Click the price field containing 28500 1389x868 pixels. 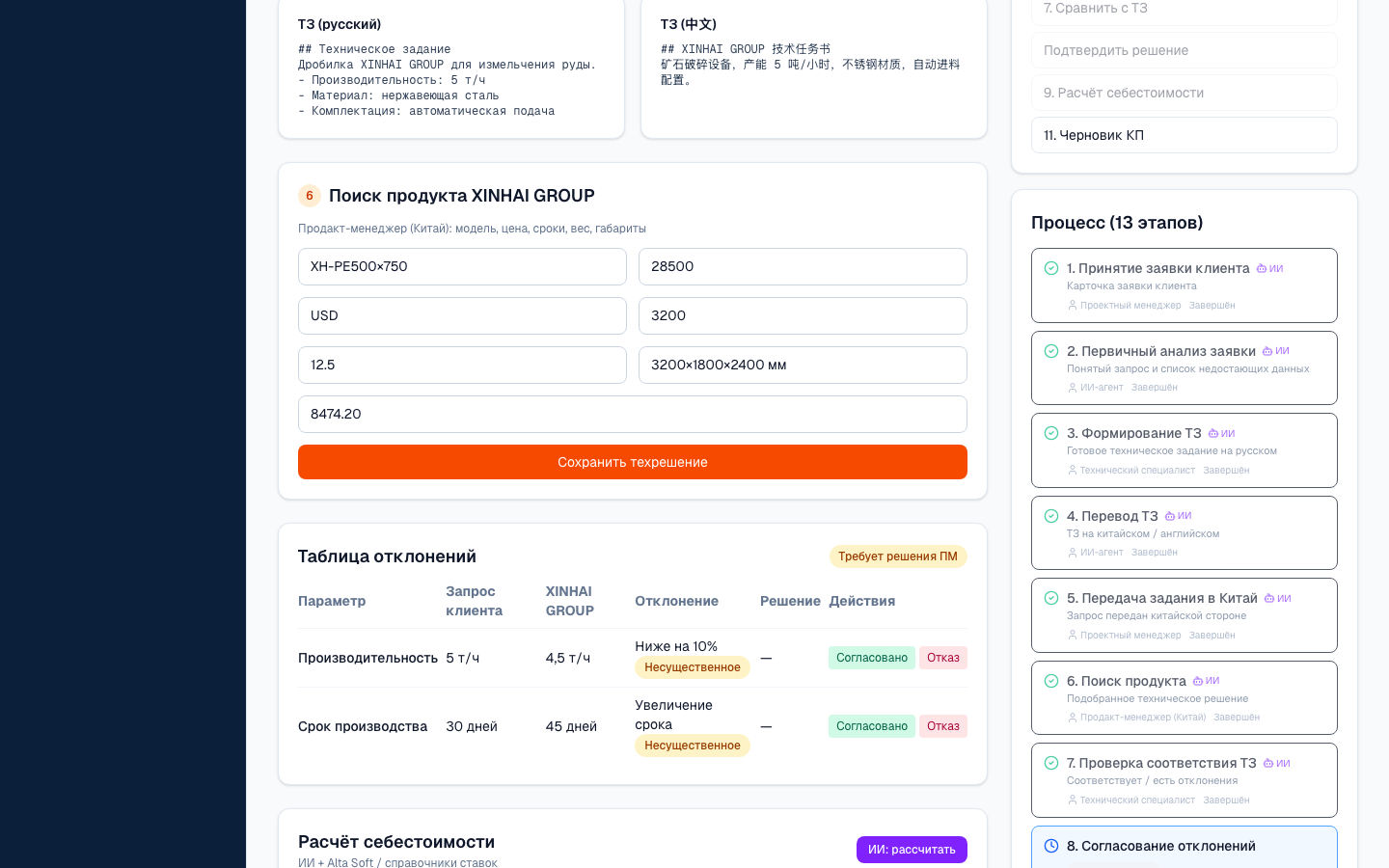803,266
